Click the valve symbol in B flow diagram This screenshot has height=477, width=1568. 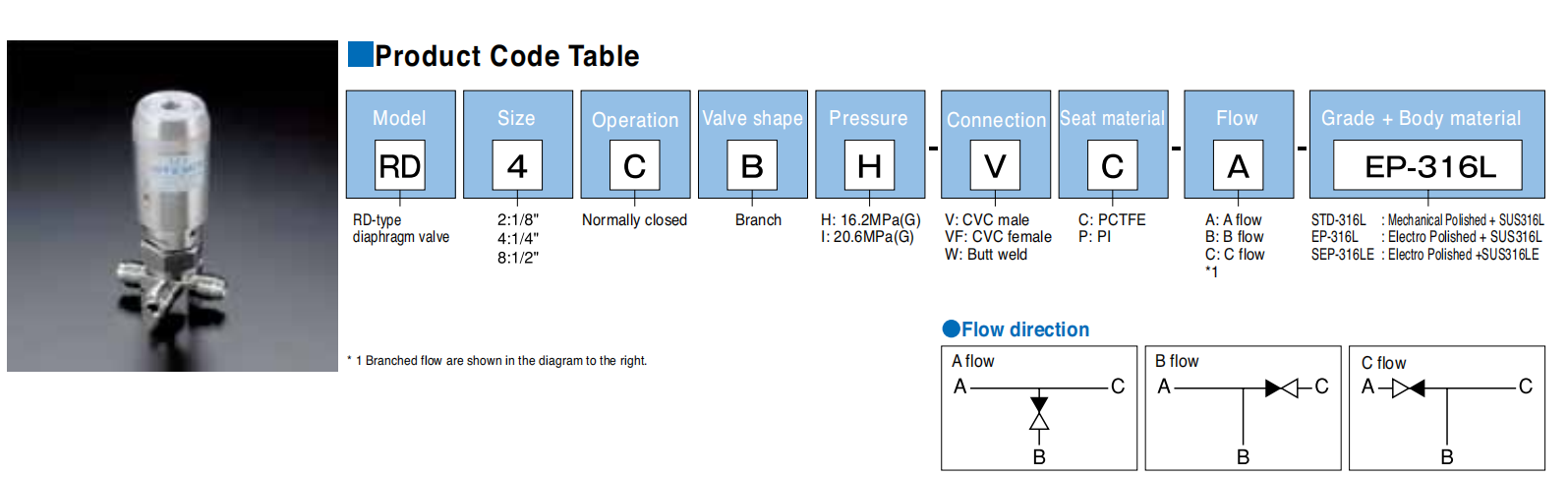[x=1282, y=388]
